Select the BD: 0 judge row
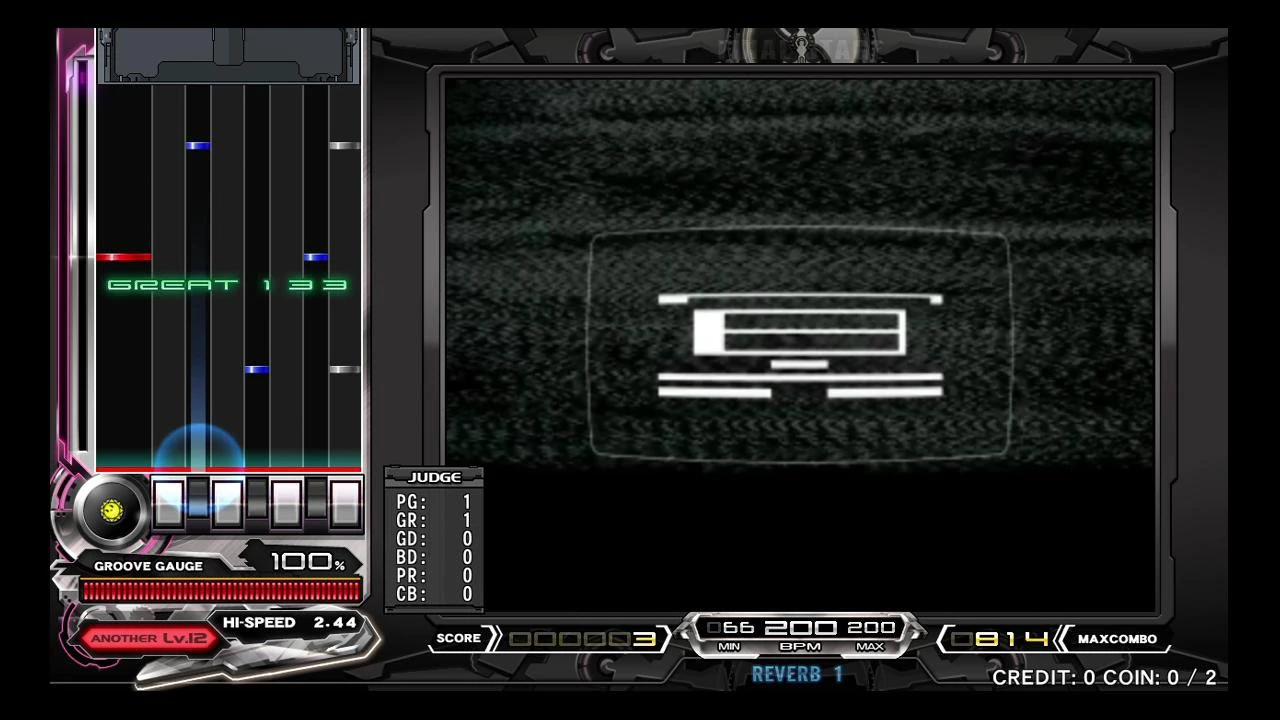Image resolution: width=1280 pixels, height=720 pixels. point(434,557)
